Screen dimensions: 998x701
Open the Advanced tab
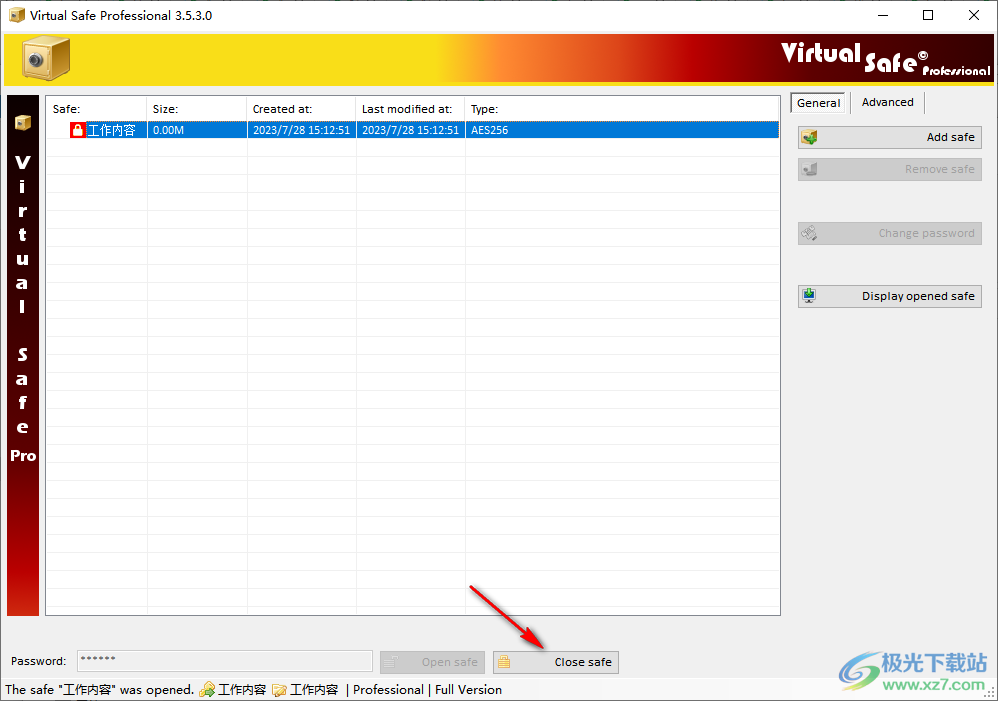887,103
